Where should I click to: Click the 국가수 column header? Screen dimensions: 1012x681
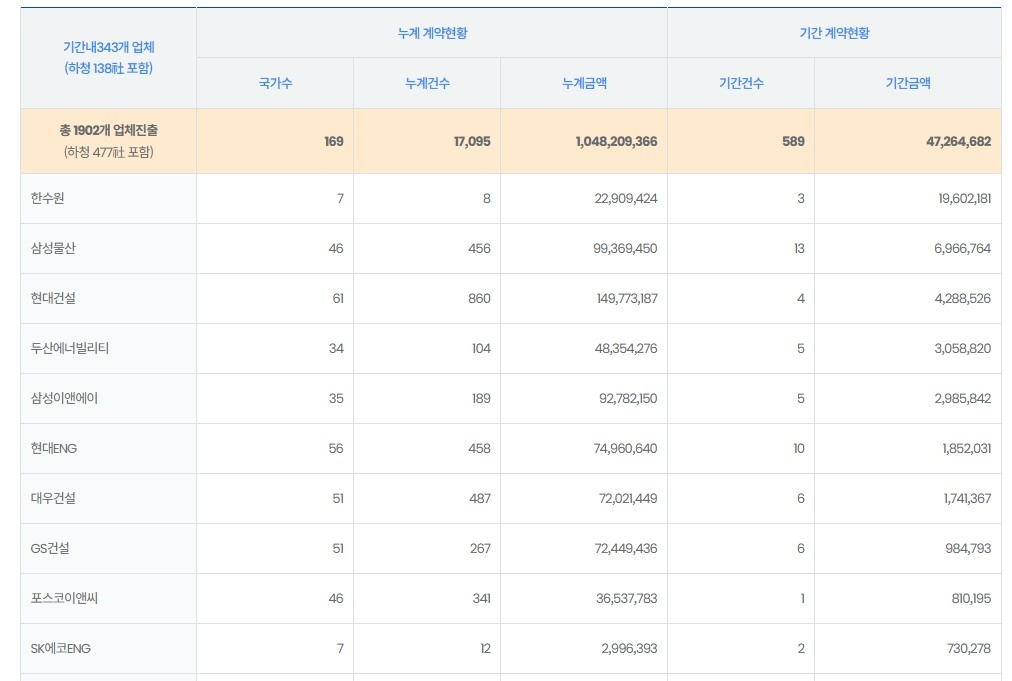275,83
